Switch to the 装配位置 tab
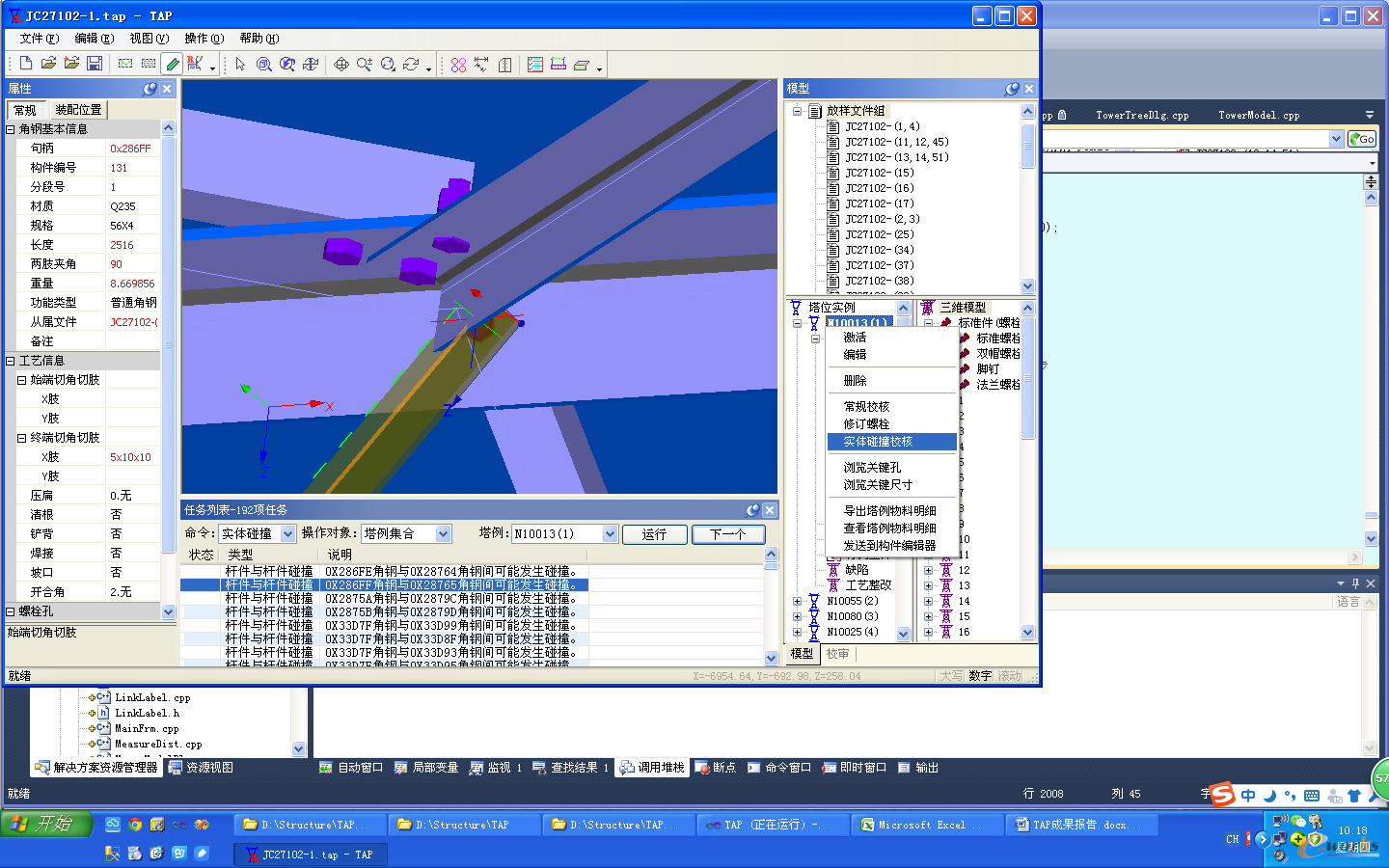Image resolution: width=1389 pixels, height=868 pixels. click(78, 110)
